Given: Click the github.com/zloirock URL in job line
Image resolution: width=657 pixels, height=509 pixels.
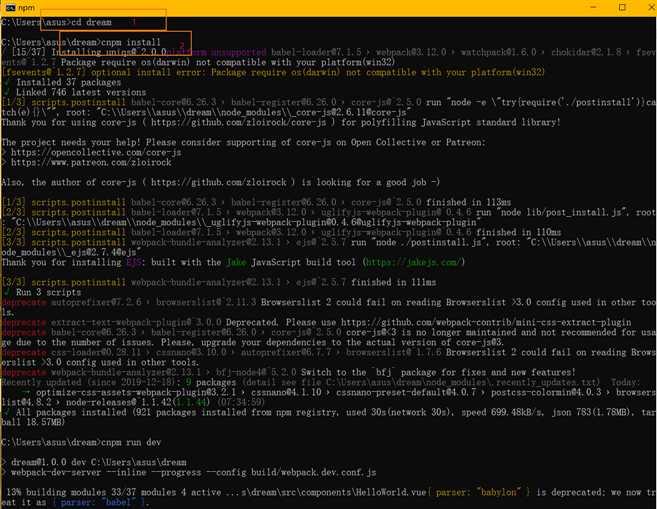Looking at the screenshot, I should pos(219,182).
